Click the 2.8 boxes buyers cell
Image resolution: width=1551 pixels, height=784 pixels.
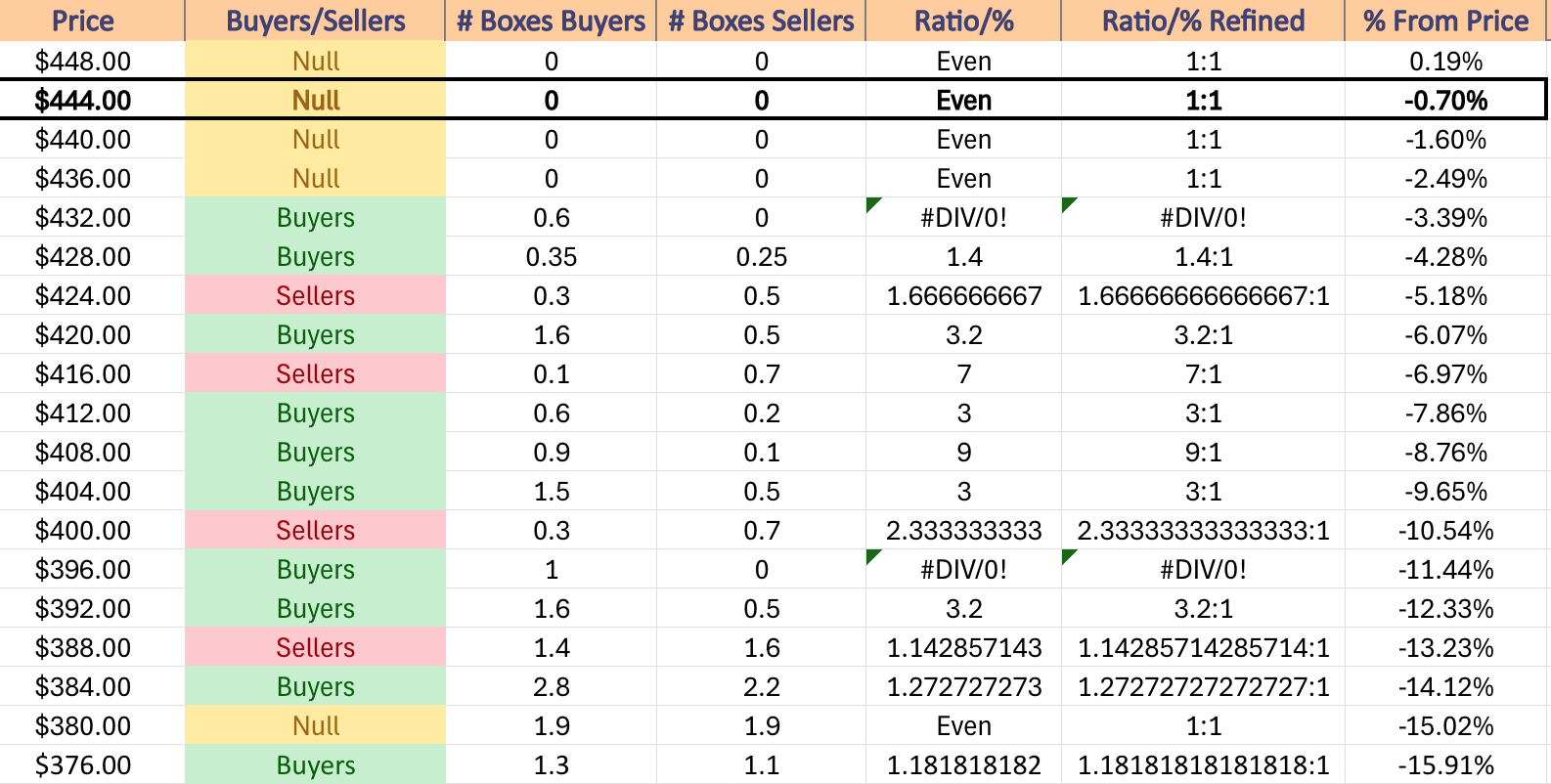(x=551, y=686)
